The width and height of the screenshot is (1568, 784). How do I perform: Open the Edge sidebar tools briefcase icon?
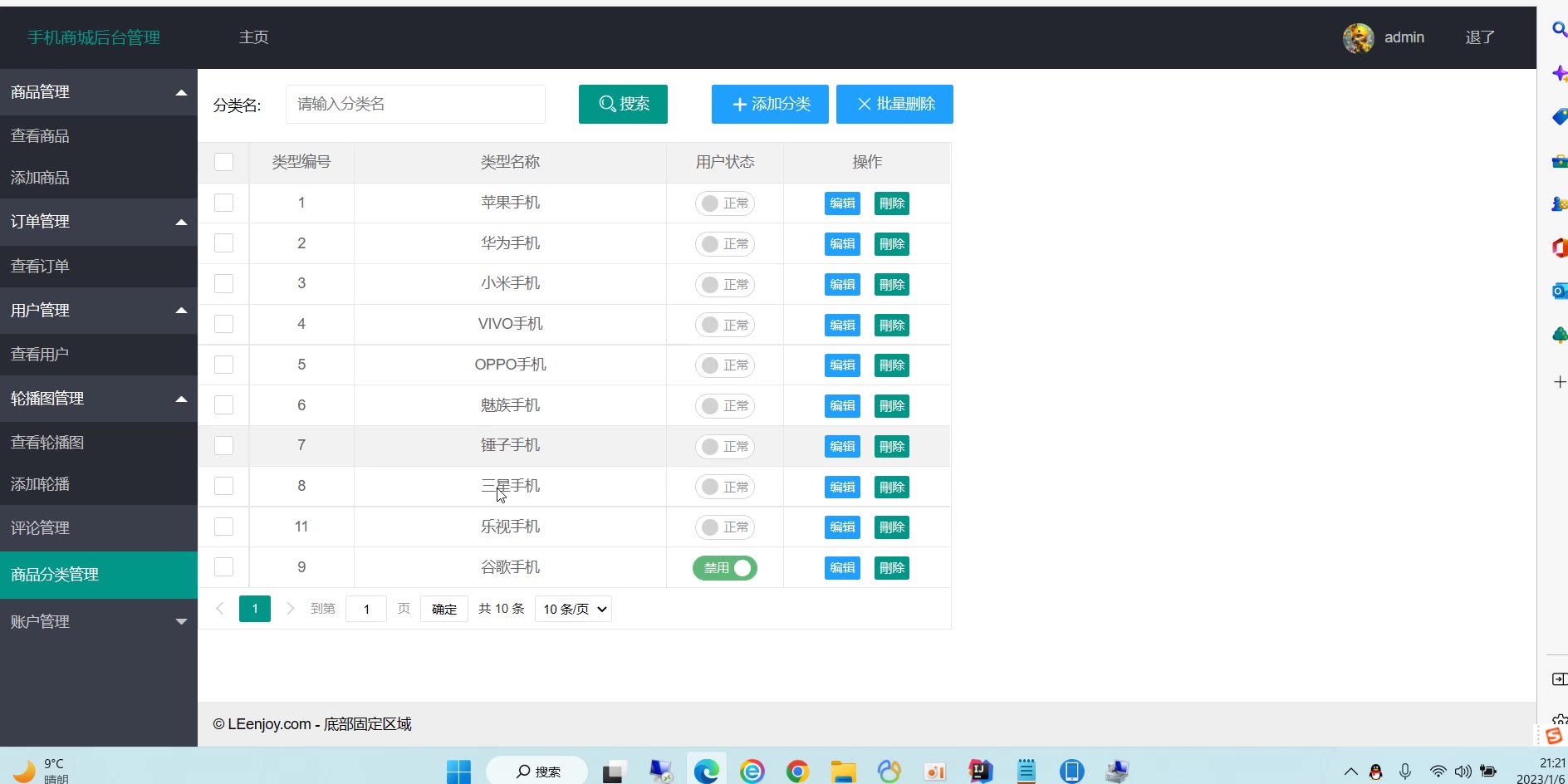click(1560, 161)
